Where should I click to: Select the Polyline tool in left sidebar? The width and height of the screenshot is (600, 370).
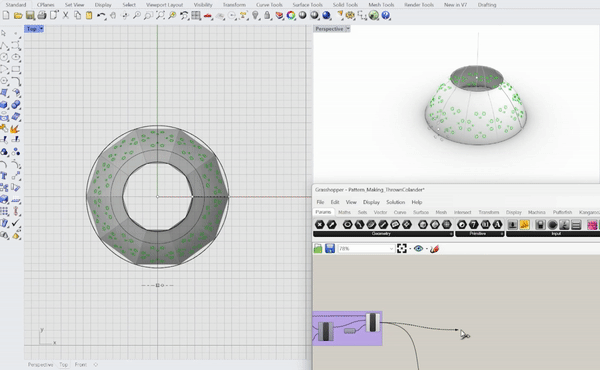(4, 46)
